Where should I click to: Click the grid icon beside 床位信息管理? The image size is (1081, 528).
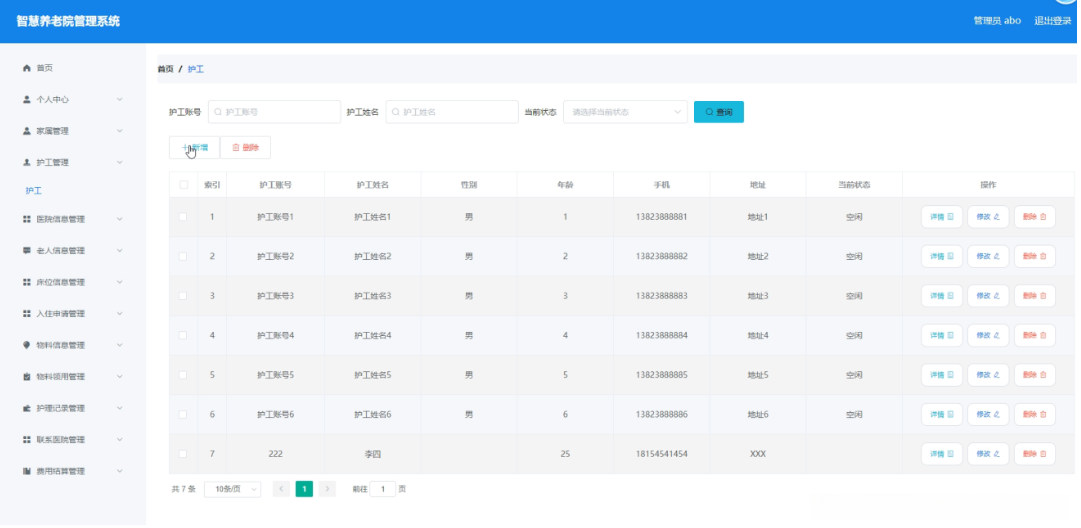coord(27,282)
